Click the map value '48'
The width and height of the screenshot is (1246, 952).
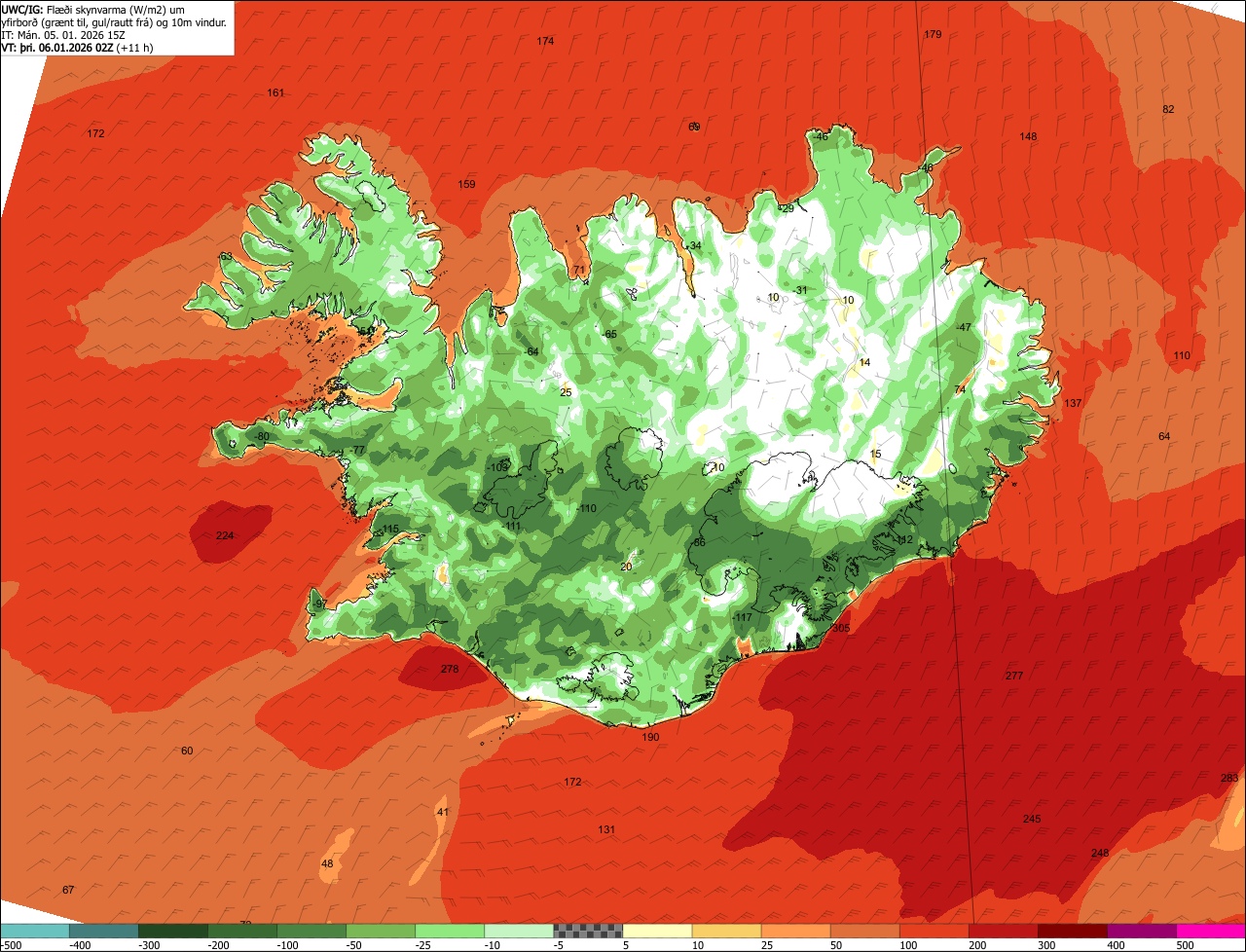click(327, 863)
